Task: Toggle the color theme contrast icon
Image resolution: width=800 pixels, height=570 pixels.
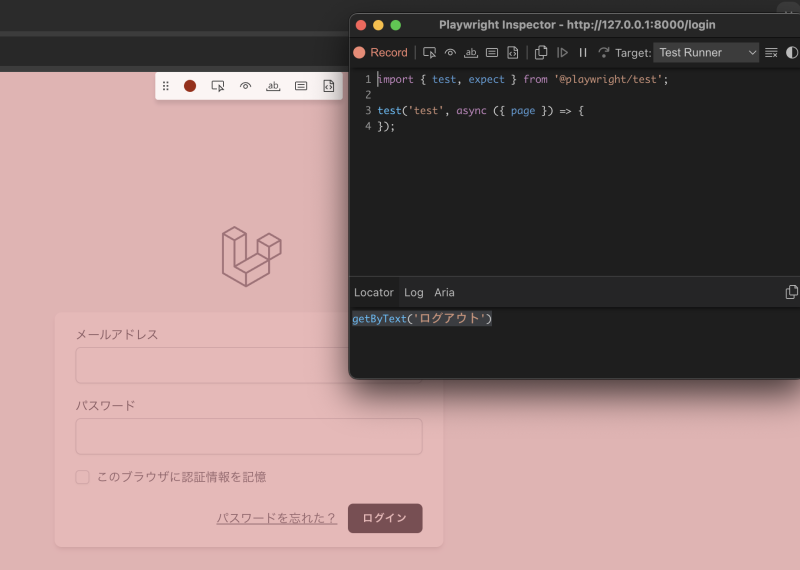Action: pos(792,53)
